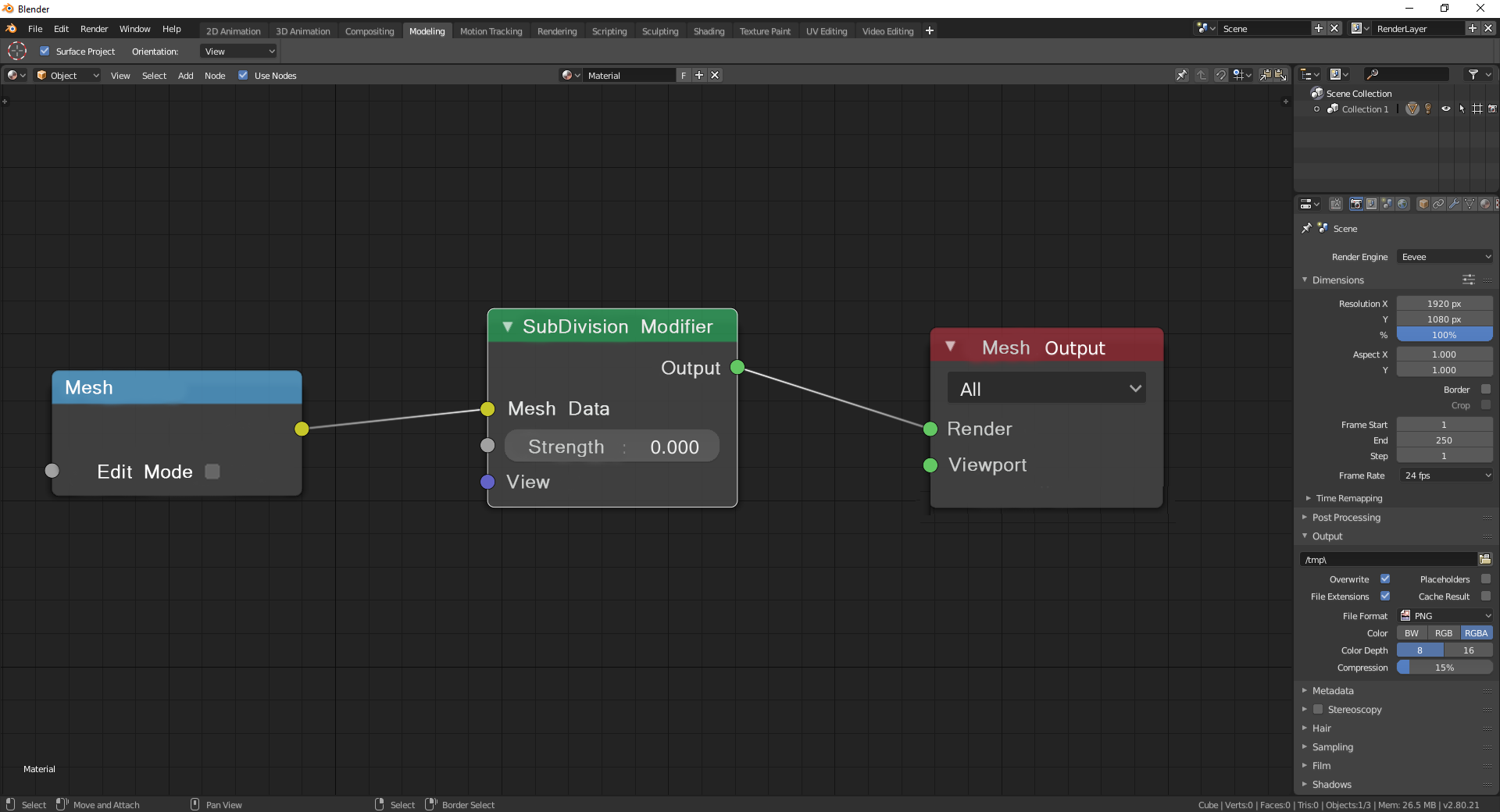1500x812 pixels.
Task: Open the Material properties sphere icon
Action: click(x=1485, y=204)
